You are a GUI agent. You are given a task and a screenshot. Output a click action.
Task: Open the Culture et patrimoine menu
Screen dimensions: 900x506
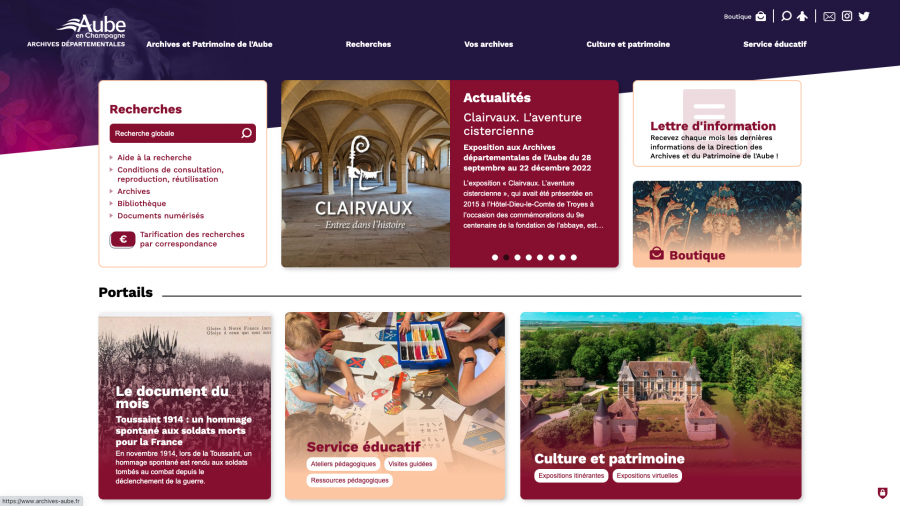pos(628,44)
